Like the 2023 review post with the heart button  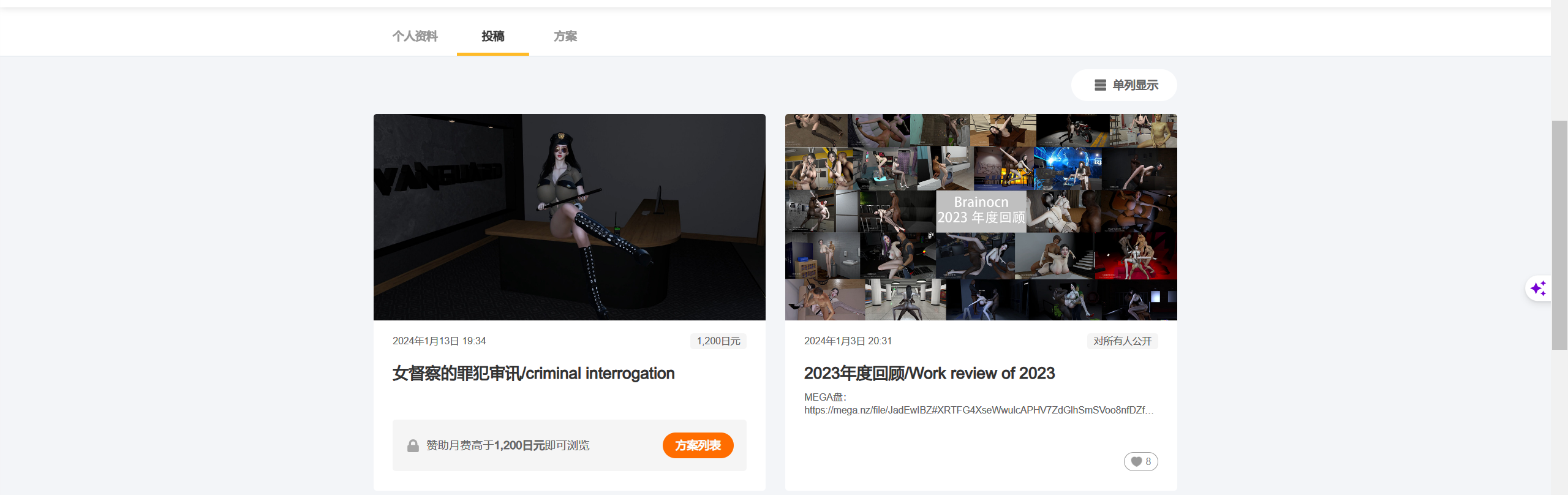point(1140,461)
